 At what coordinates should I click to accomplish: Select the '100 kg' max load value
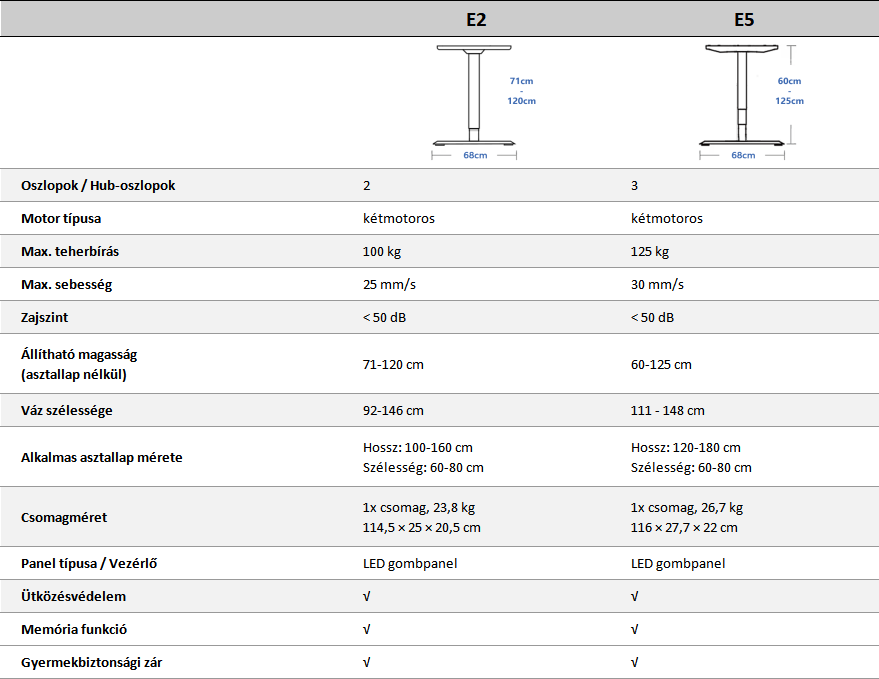pyautogui.click(x=382, y=252)
